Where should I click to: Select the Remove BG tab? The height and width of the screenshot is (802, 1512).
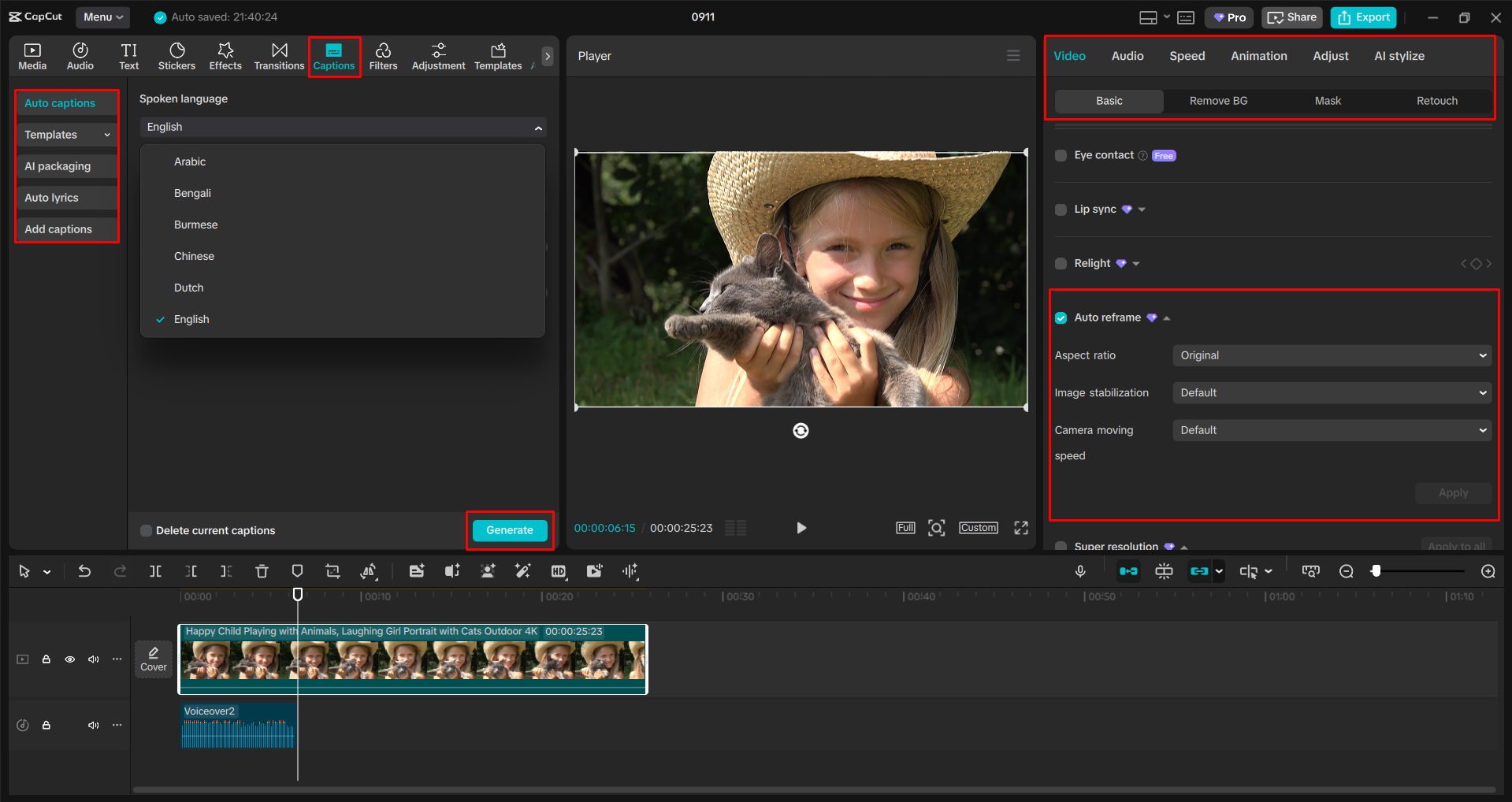[1218, 101]
